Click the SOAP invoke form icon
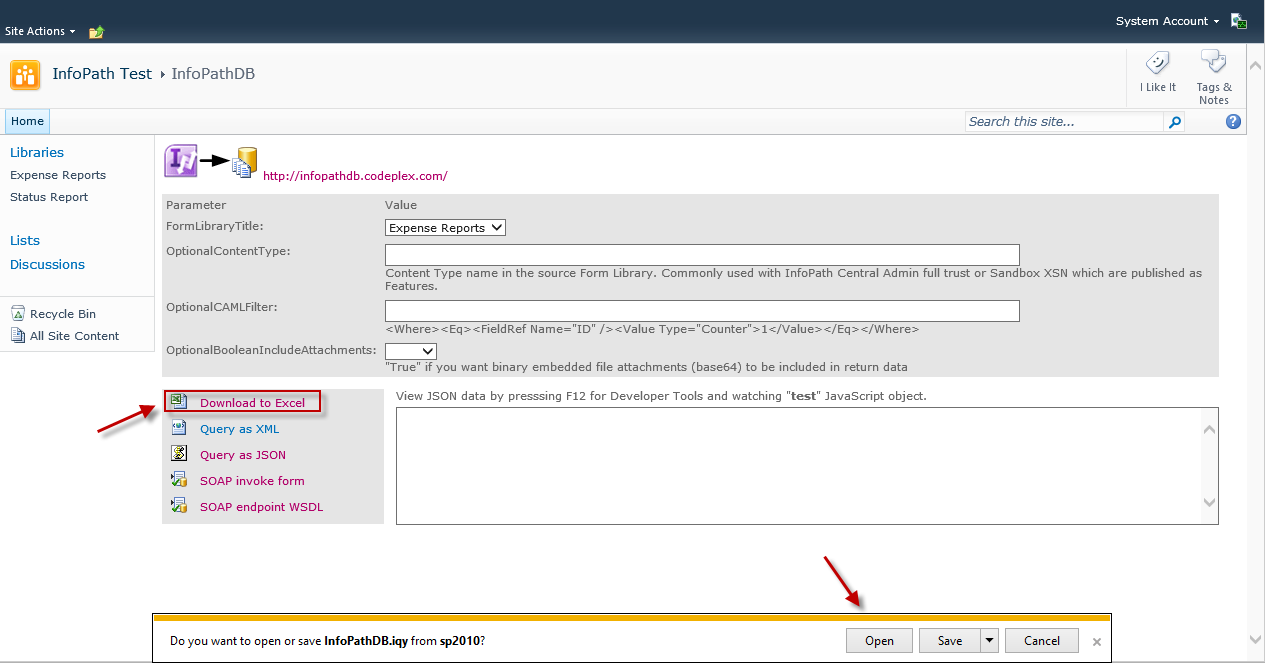Screen dimensions: 1265x663 click(x=179, y=480)
